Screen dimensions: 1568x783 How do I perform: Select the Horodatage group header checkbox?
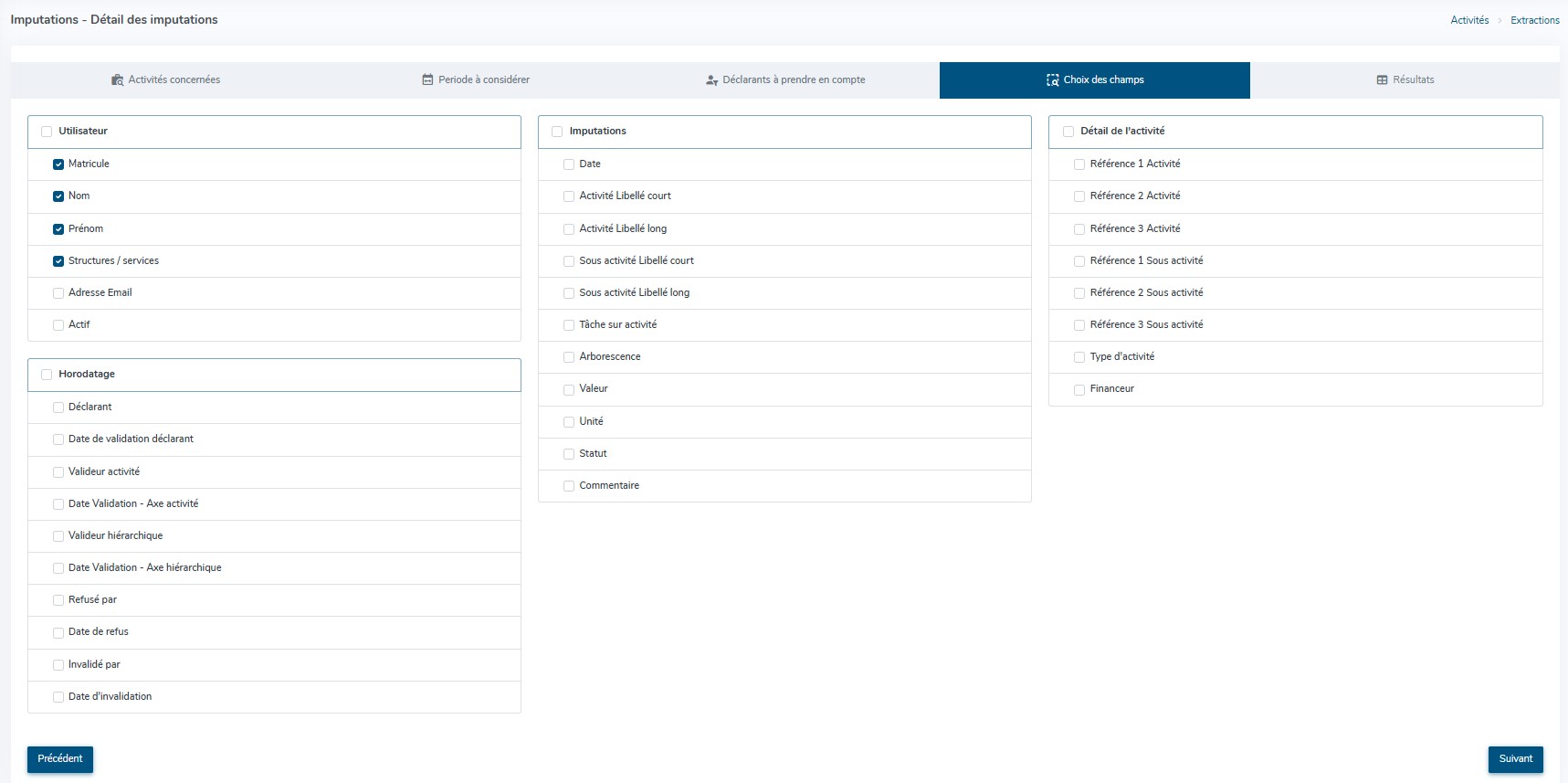point(47,375)
